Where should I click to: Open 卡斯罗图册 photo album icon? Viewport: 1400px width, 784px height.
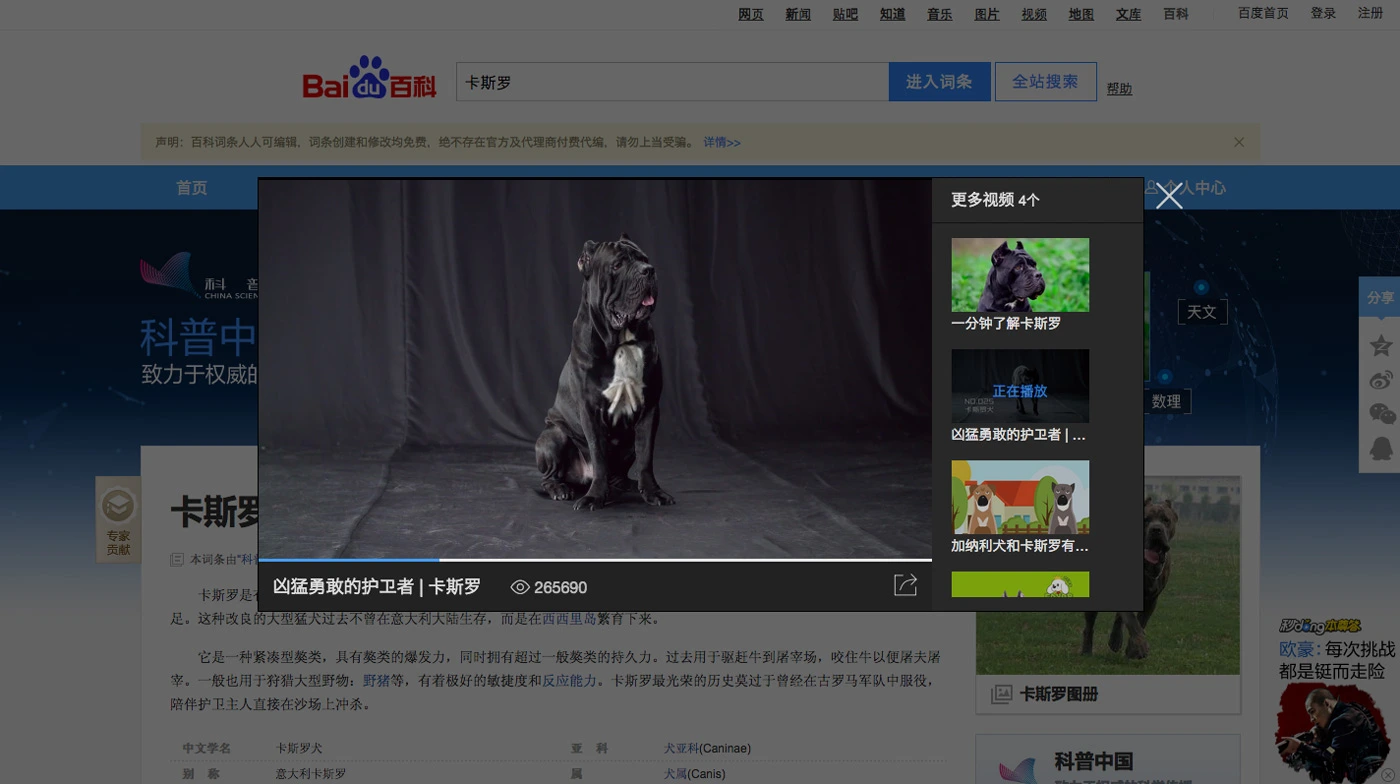coord(1002,695)
